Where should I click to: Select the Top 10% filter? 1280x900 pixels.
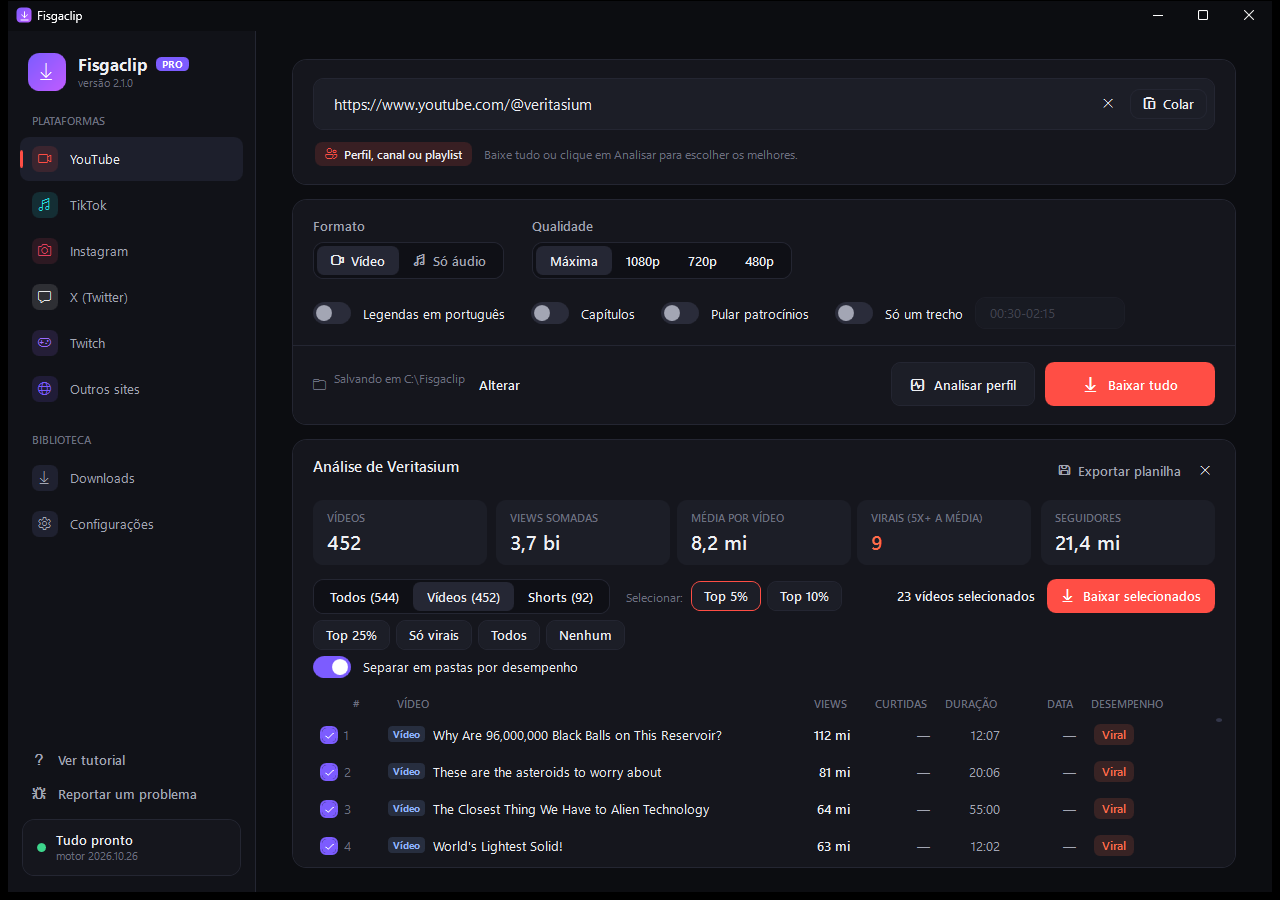tap(804, 596)
